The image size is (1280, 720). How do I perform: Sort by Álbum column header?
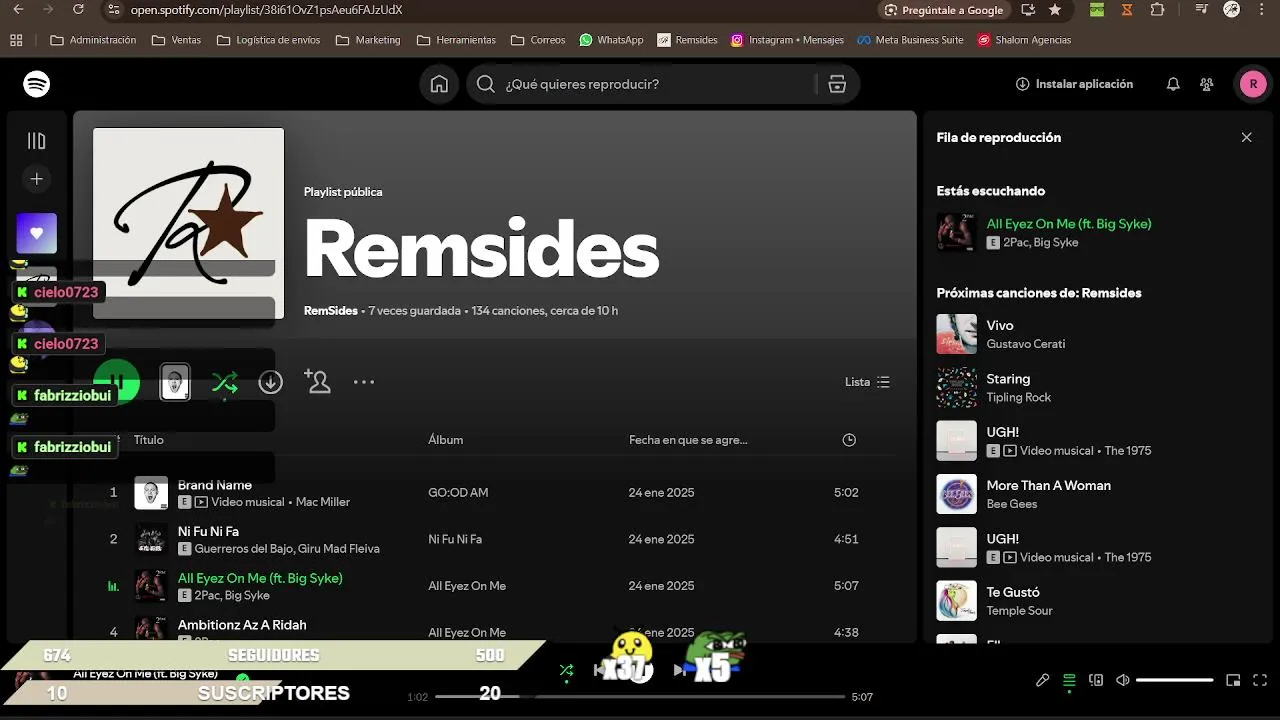[446, 440]
